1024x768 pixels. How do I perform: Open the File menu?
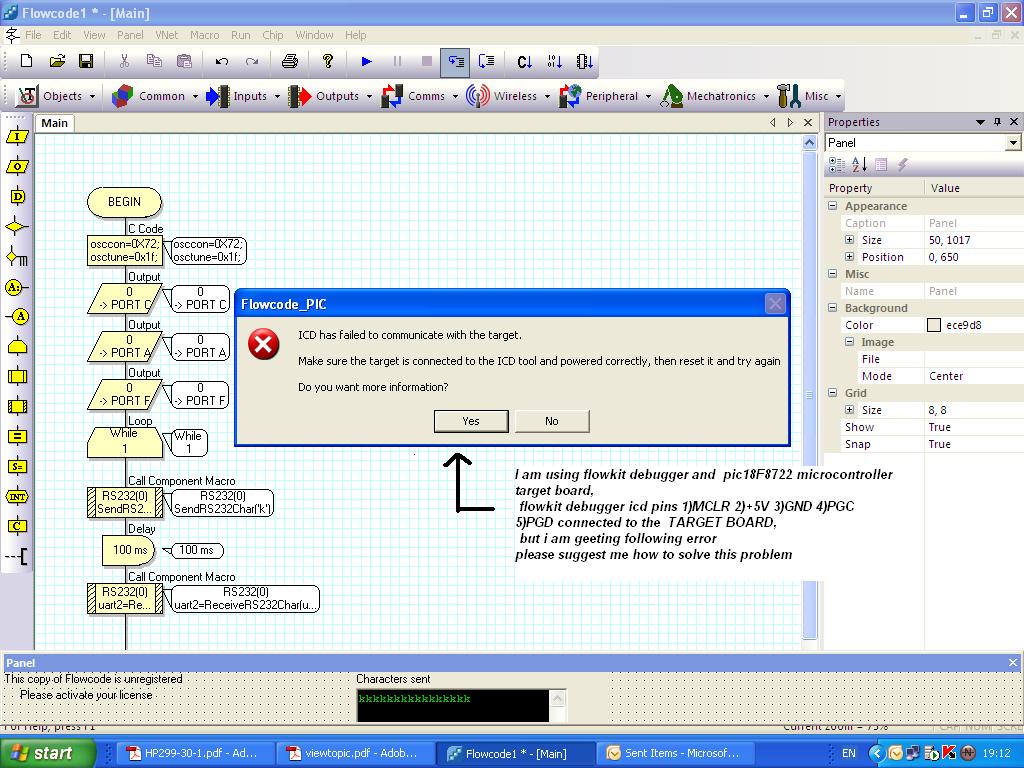[x=33, y=35]
